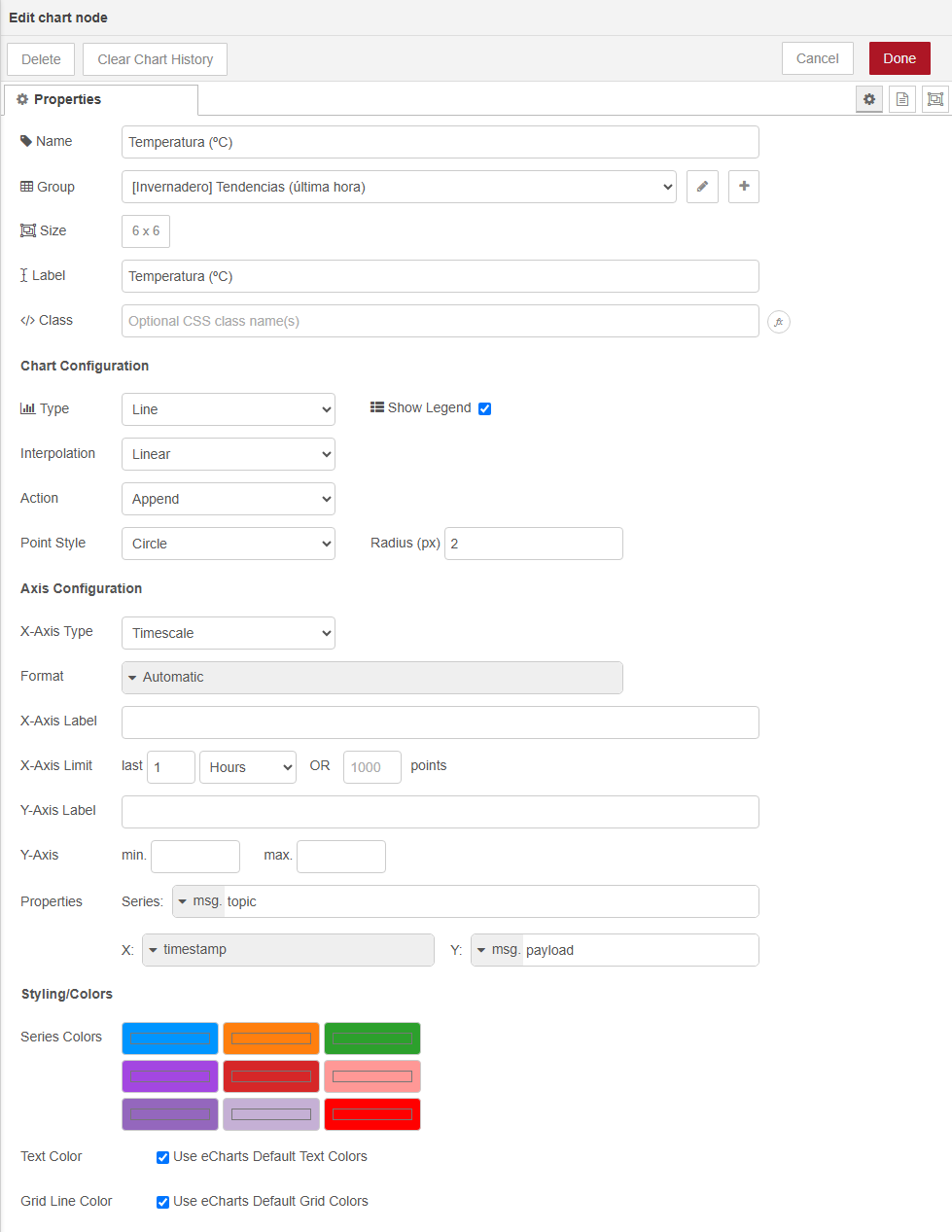952x1232 pixels.
Task: Click the Y payload property field
Action: tap(641, 950)
